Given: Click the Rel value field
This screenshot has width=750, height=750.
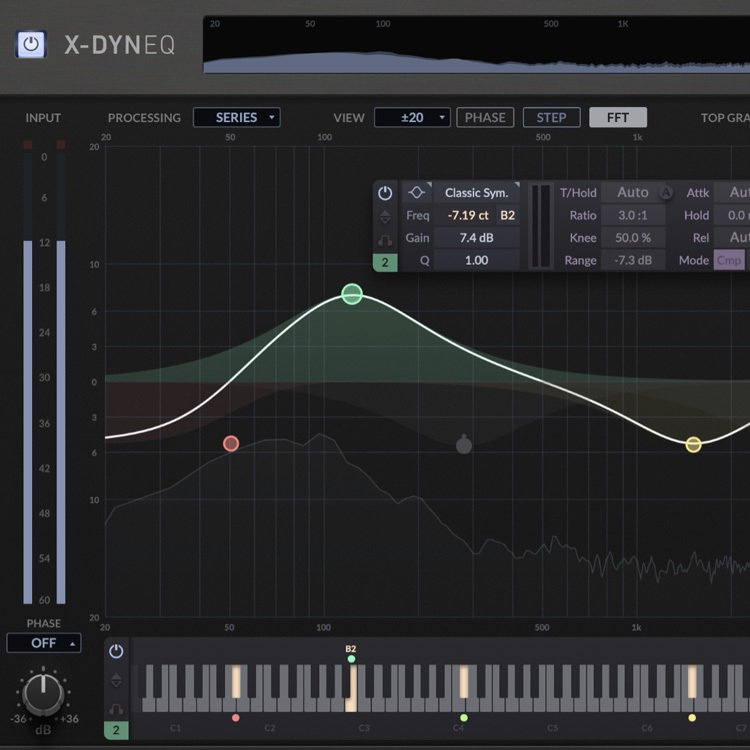Looking at the screenshot, I should tap(732, 238).
